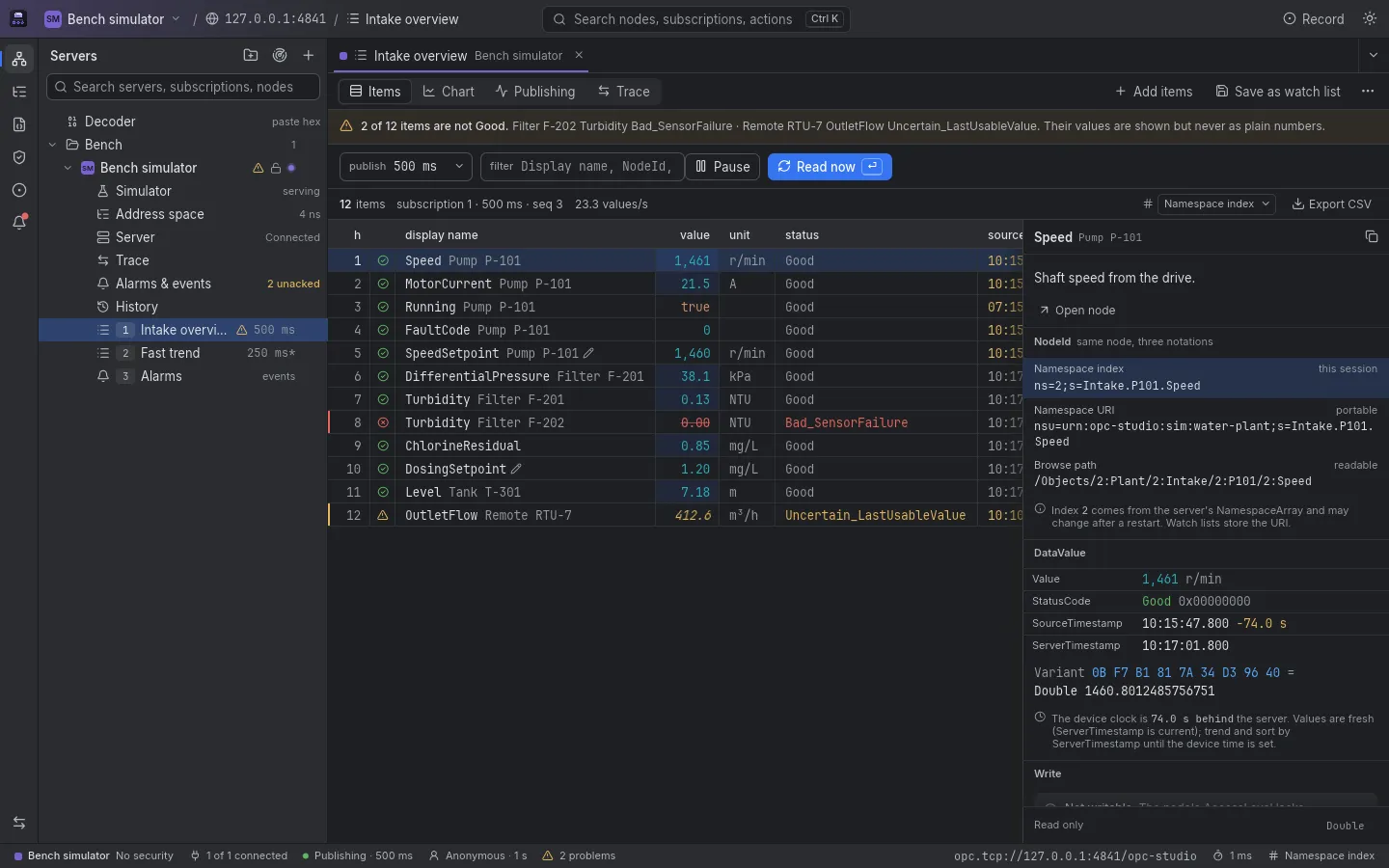Open the Bench simulator dropdown in the title bar
The width and height of the screenshot is (1389, 868).
pos(113,18)
